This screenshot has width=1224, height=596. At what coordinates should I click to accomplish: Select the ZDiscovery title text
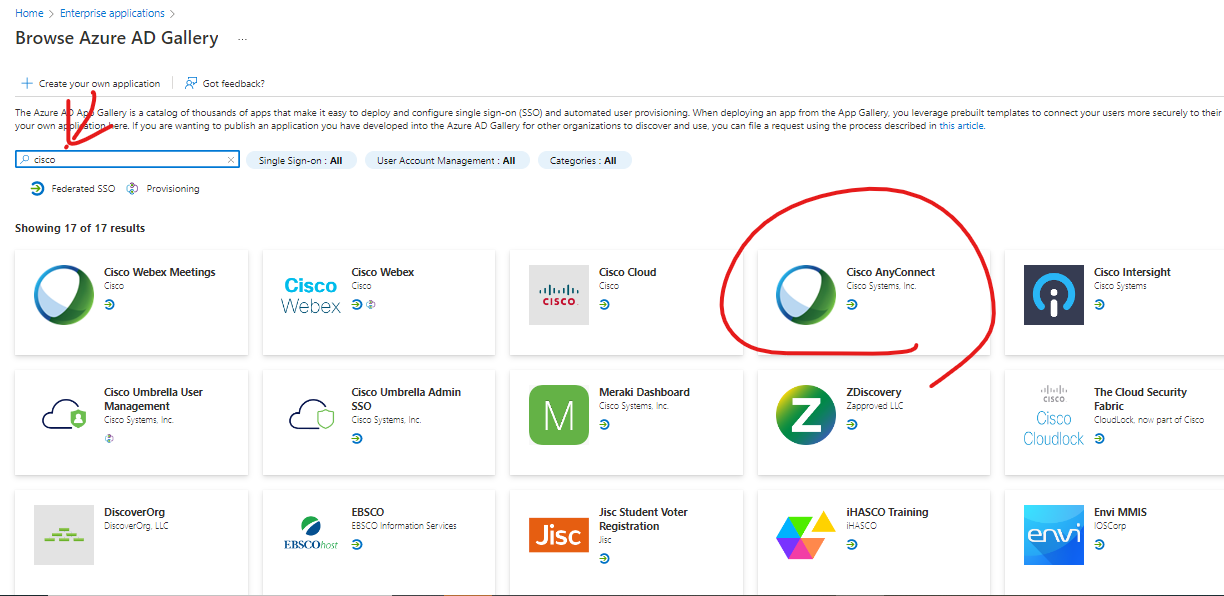[x=874, y=392]
